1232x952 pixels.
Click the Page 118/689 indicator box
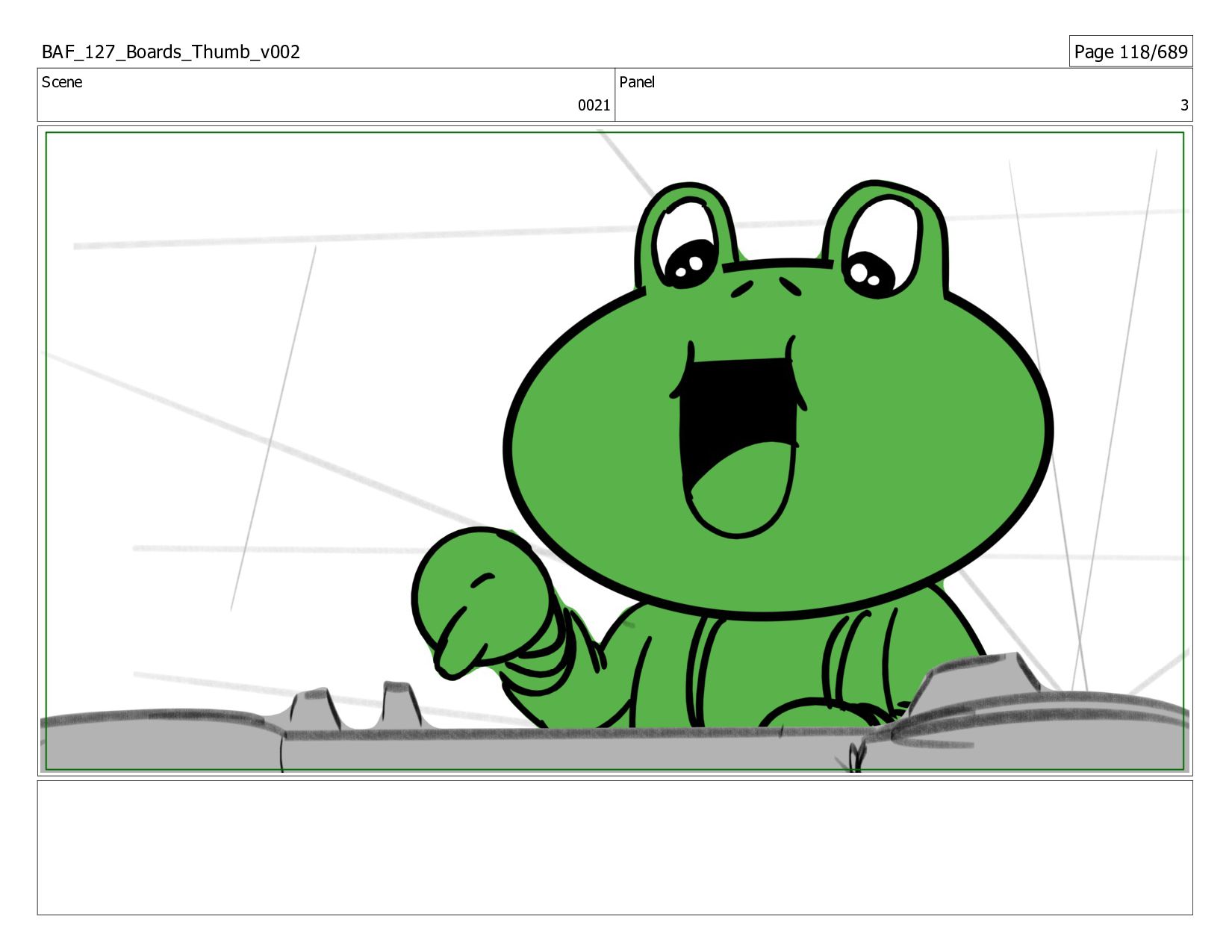(1130, 52)
